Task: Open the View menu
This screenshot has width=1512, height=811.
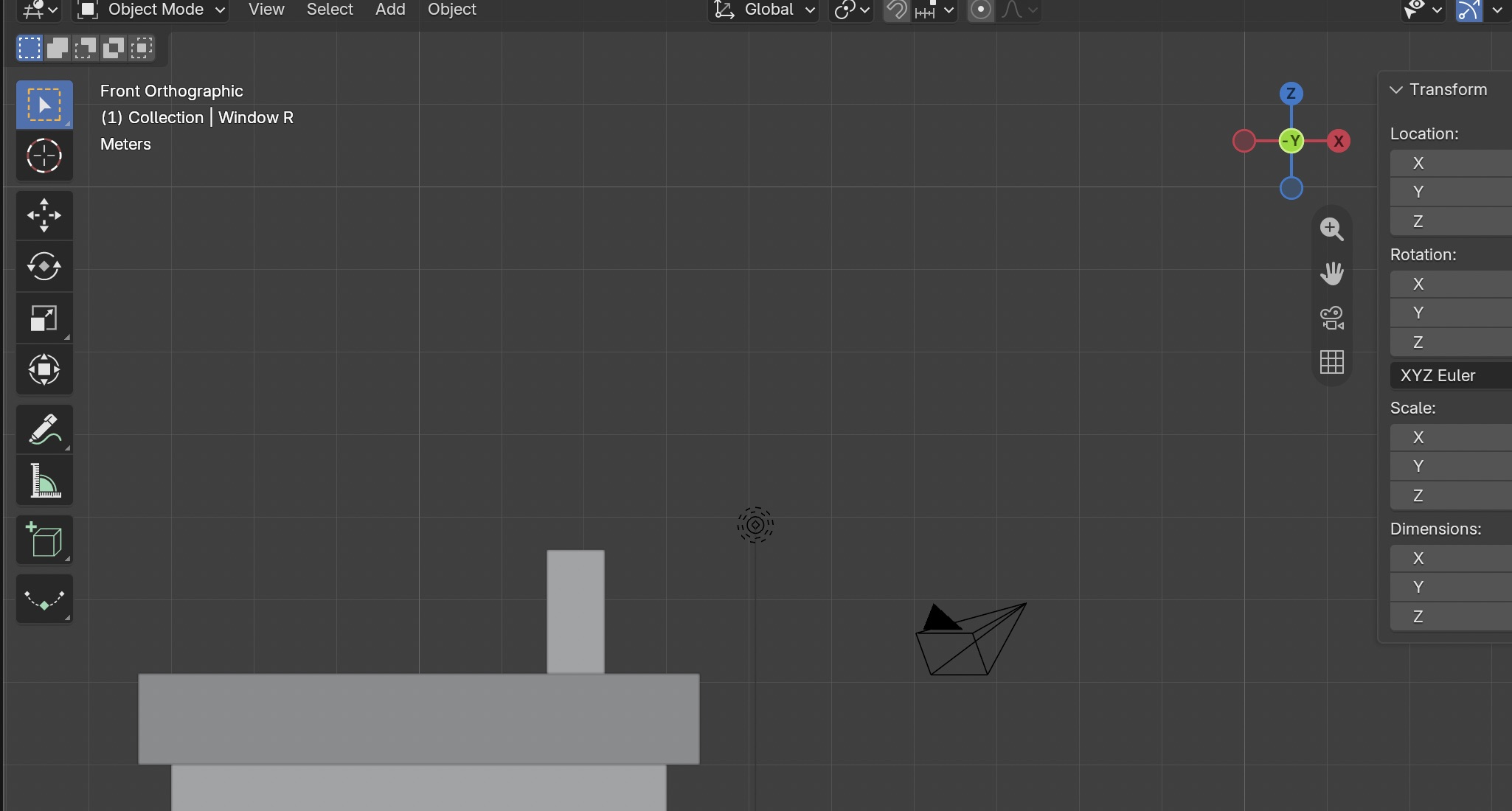Action: pyautogui.click(x=266, y=10)
